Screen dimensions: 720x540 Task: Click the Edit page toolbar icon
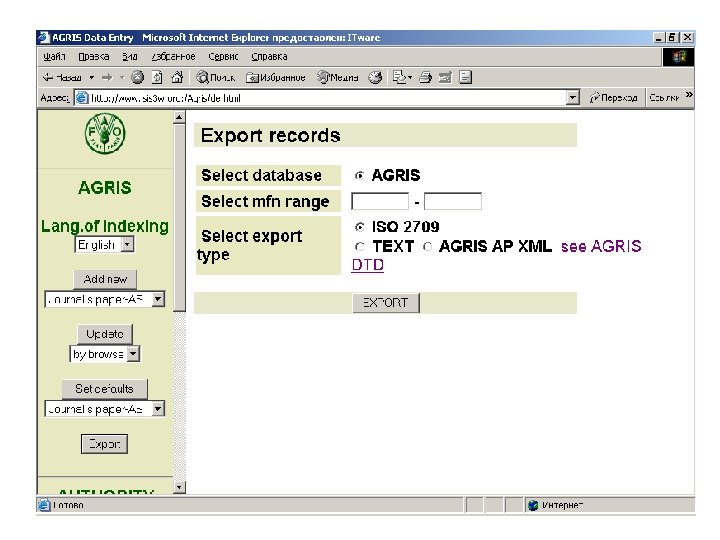(x=445, y=78)
